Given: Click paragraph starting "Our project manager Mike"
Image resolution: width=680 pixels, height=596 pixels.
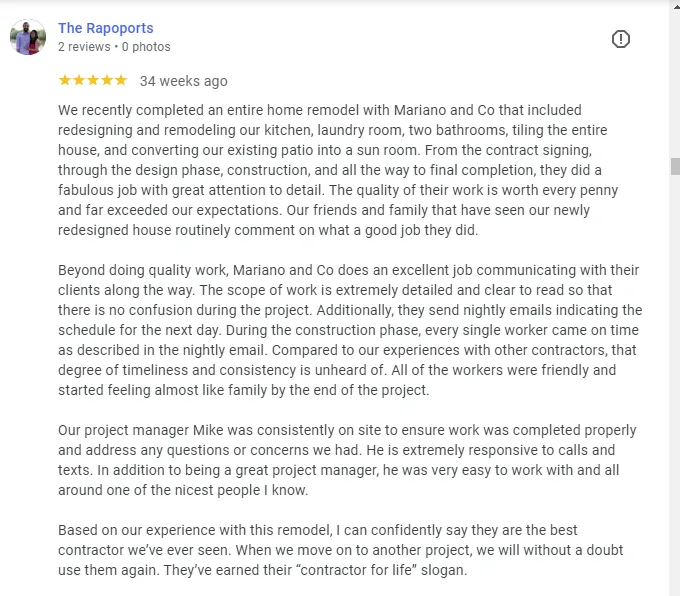Looking at the screenshot, I should 340,460.
